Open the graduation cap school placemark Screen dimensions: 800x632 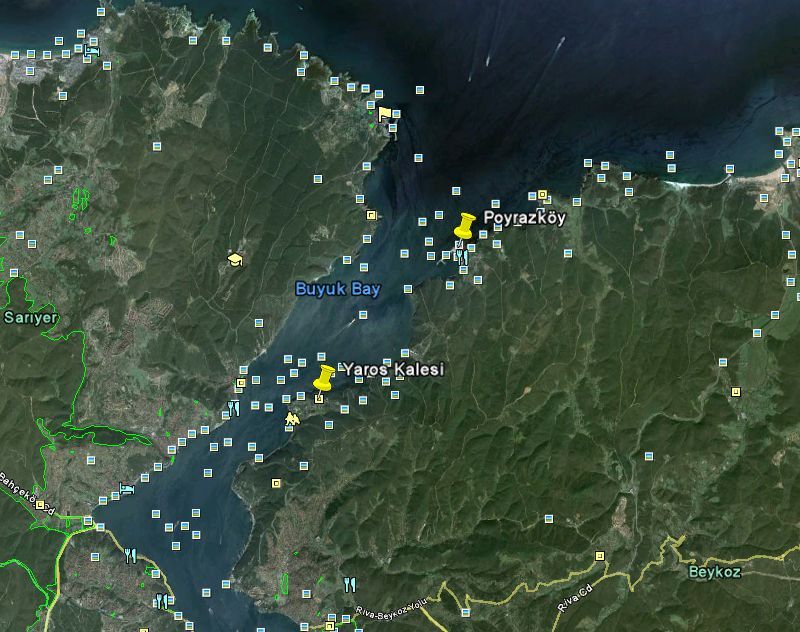tap(235, 259)
